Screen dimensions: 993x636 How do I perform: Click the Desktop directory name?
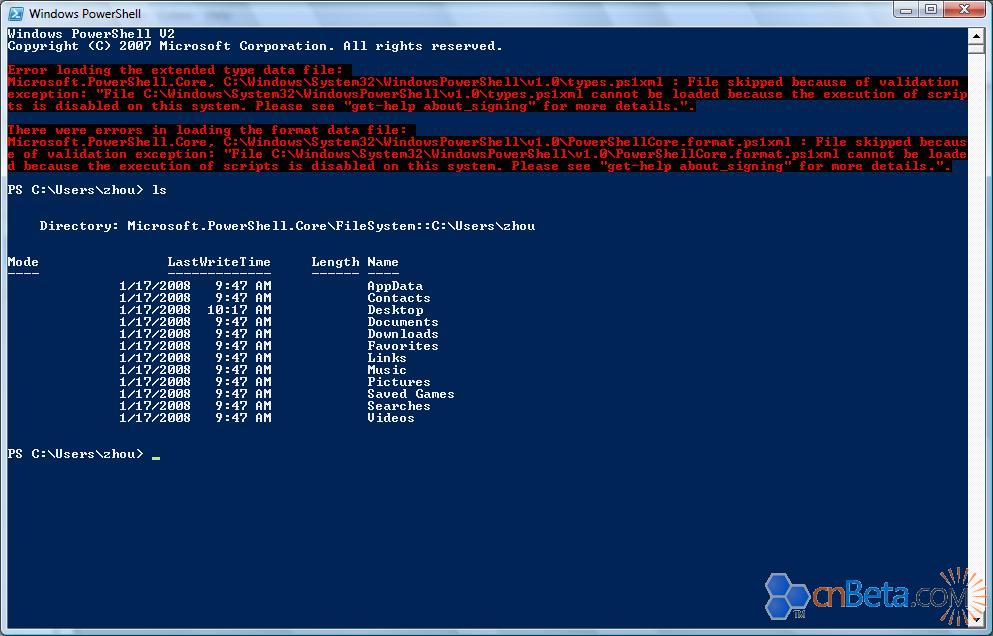[395, 310]
